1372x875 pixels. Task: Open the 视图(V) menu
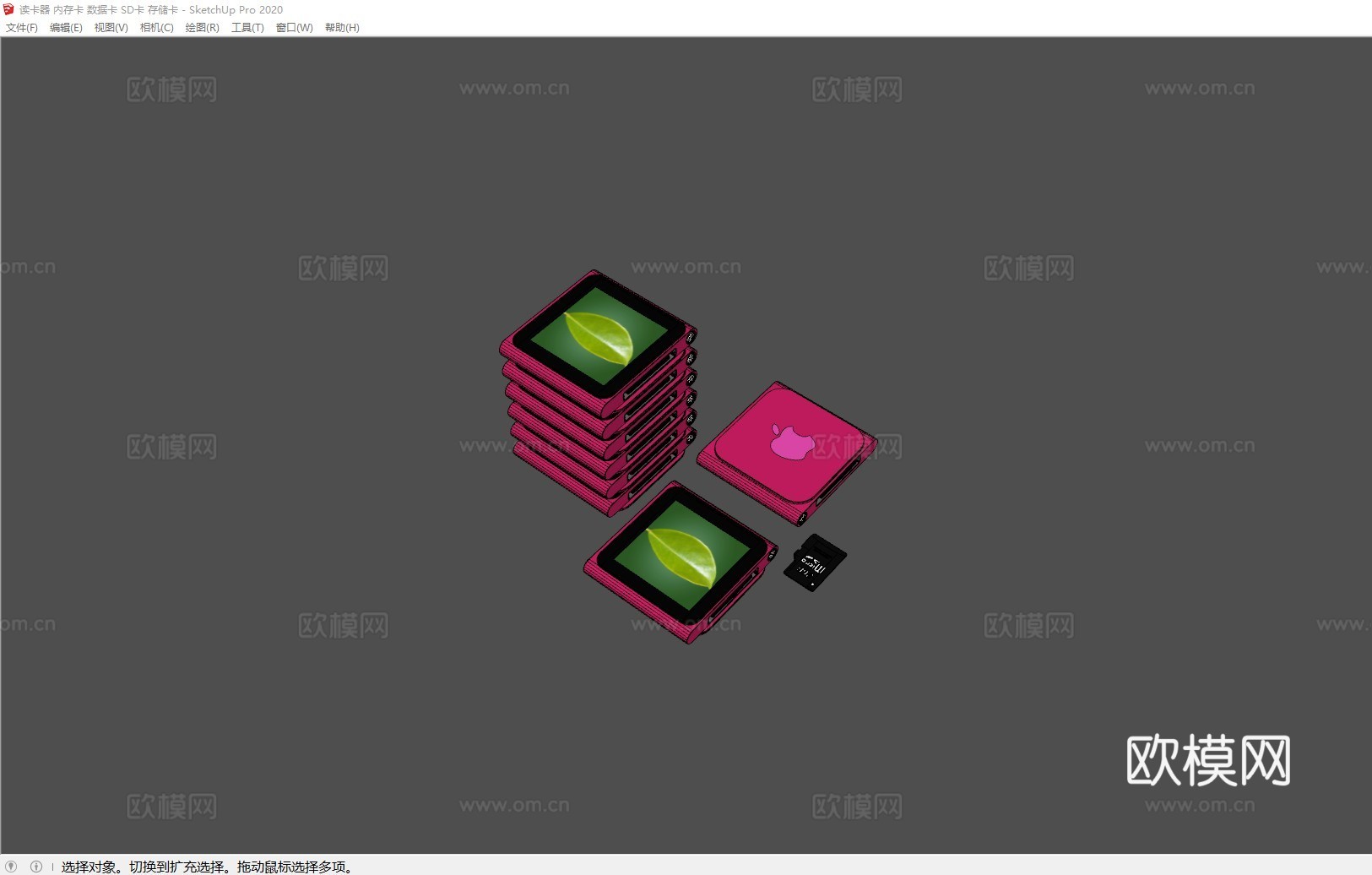pyautogui.click(x=111, y=28)
